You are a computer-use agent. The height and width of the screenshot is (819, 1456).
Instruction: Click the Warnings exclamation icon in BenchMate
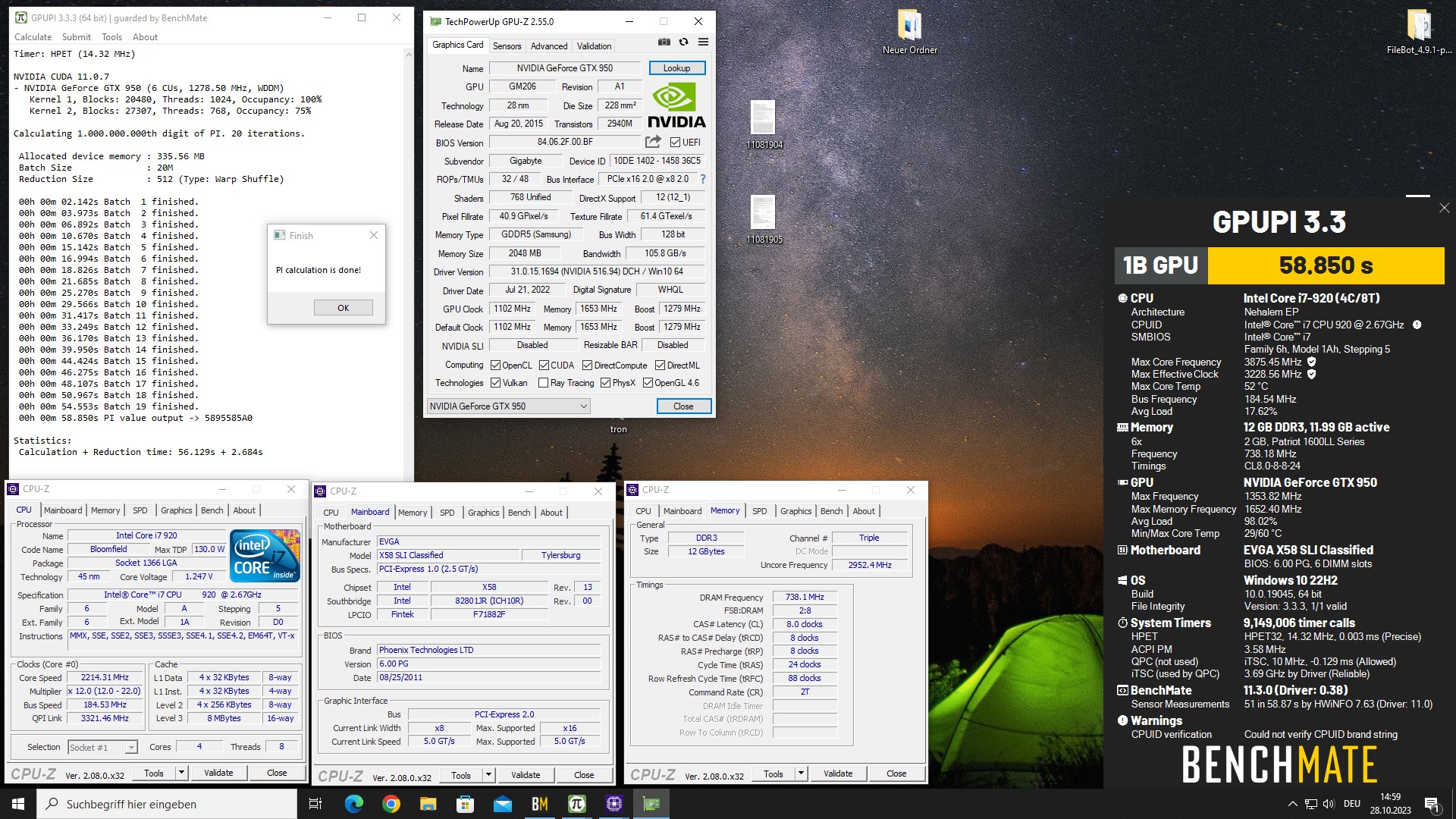click(1122, 720)
